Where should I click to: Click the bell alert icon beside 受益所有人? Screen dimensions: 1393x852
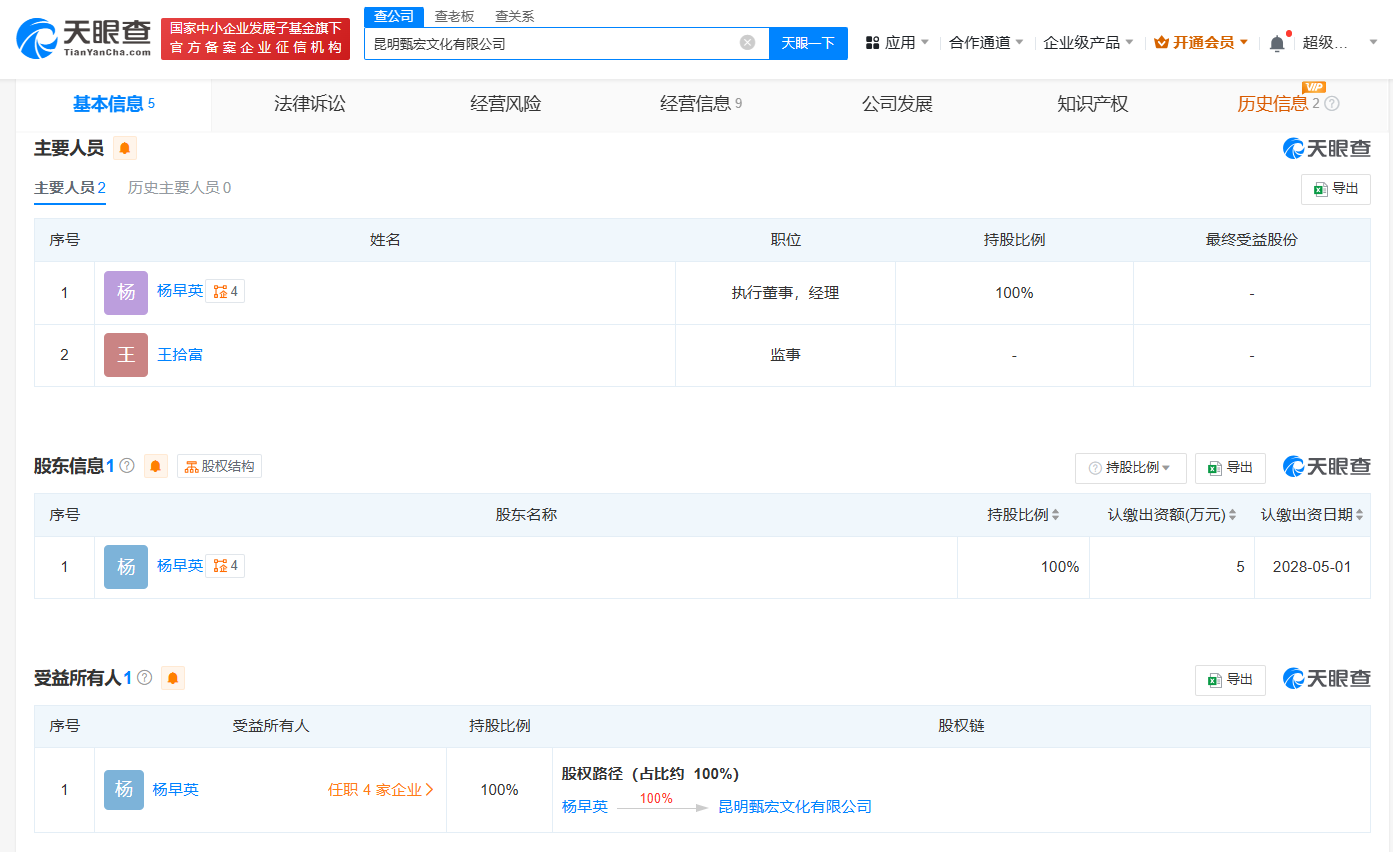pyautogui.click(x=173, y=678)
